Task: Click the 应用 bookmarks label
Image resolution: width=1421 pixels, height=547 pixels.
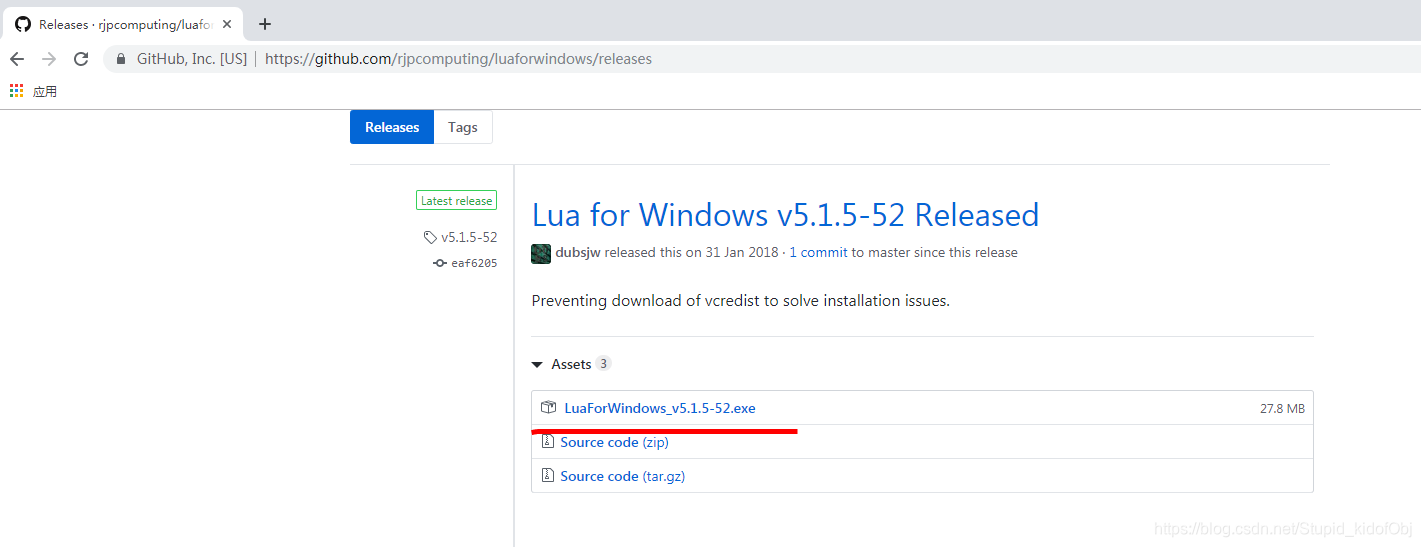Action: click(x=45, y=91)
